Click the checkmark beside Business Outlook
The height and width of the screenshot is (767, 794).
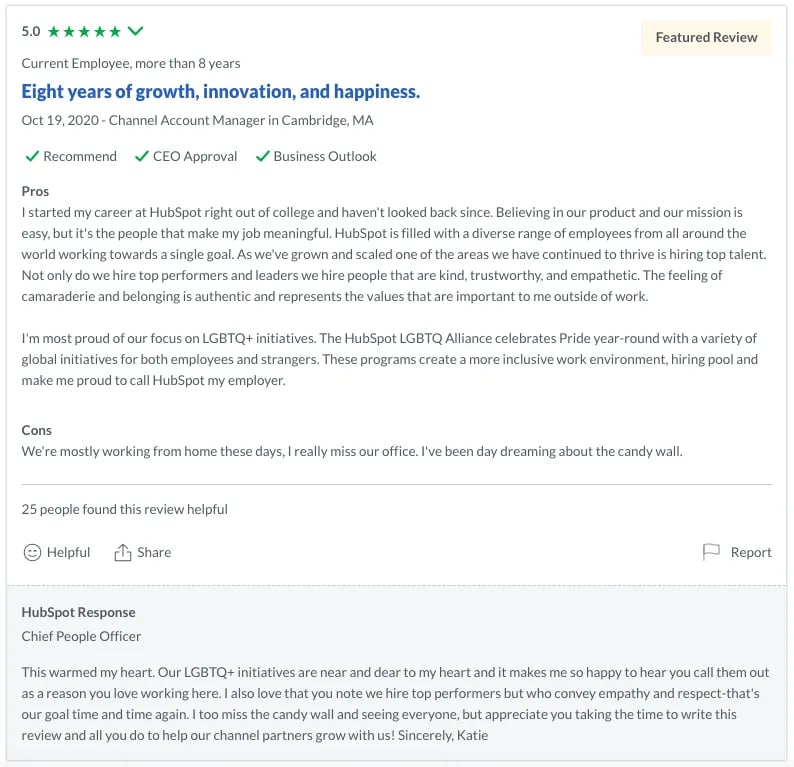point(263,156)
